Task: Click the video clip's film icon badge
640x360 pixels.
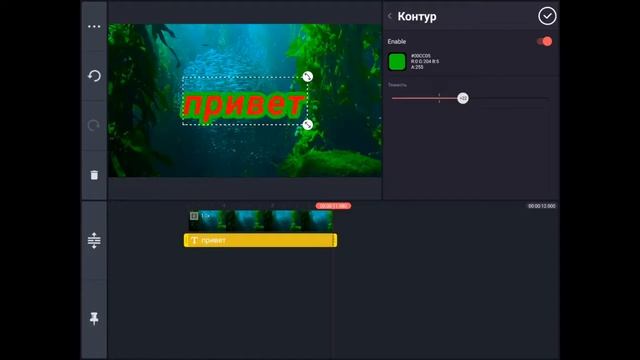Action: tap(194, 216)
